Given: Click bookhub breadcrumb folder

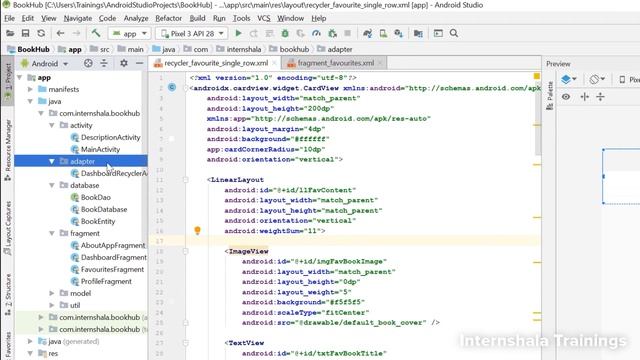Looking at the screenshot, I should (x=289, y=49).
